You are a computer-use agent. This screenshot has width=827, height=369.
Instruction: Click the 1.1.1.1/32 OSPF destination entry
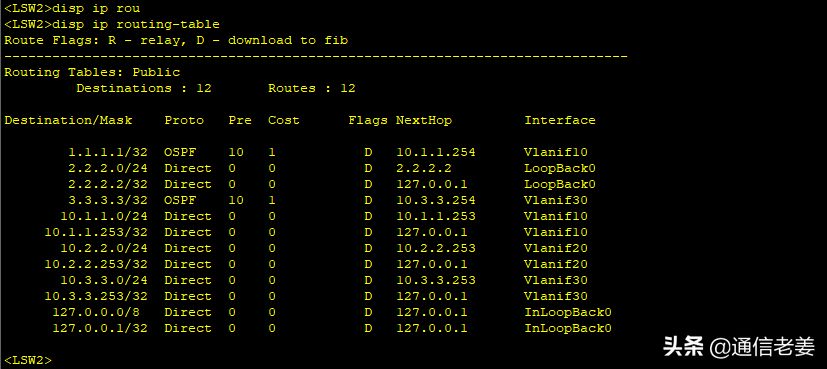(108, 152)
